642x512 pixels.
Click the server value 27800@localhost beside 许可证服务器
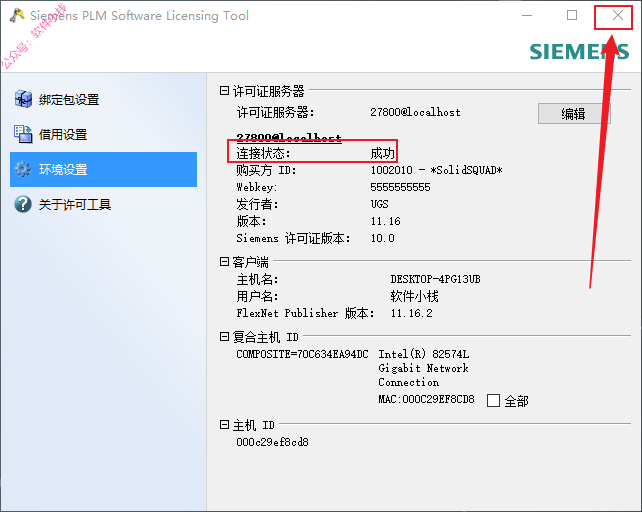(x=415, y=112)
